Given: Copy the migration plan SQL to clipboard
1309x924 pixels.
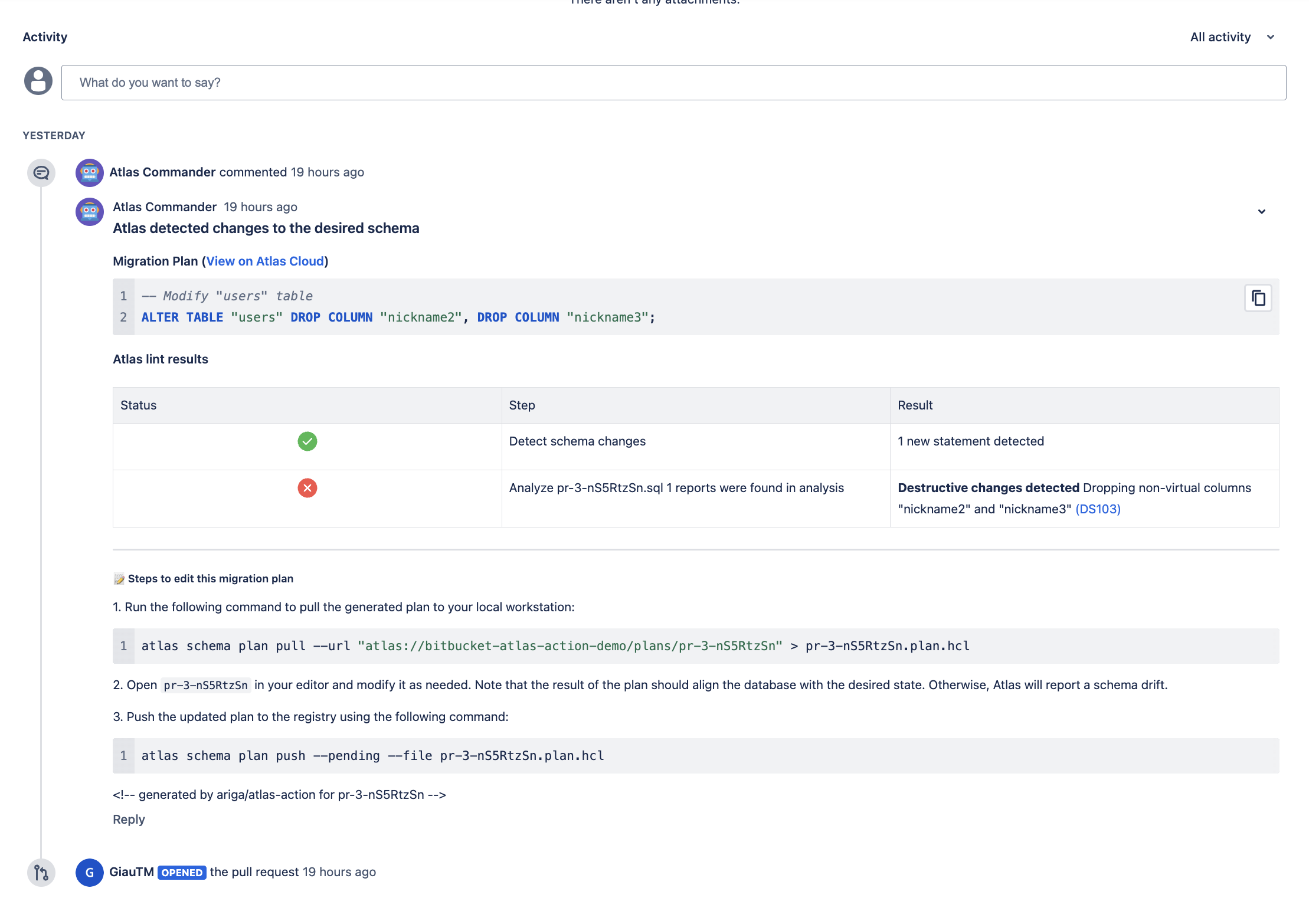Looking at the screenshot, I should pyautogui.click(x=1258, y=298).
